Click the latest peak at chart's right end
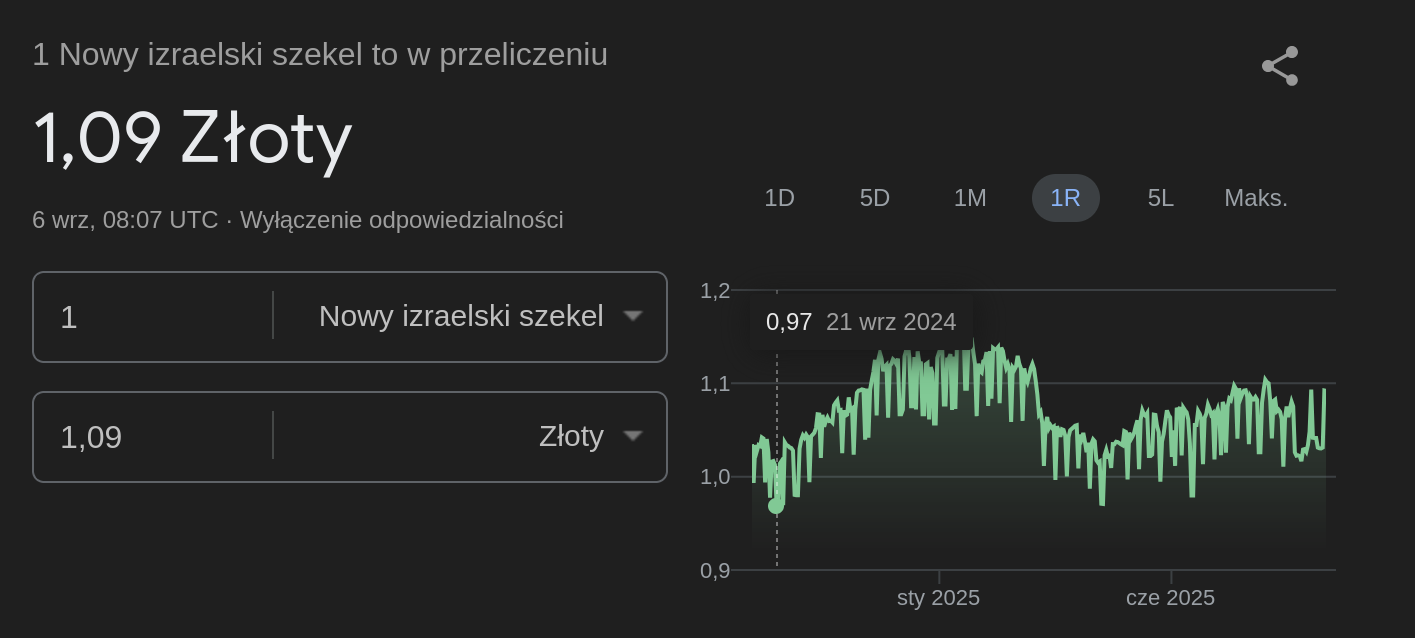This screenshot has height=638, width=1415. (x=1323, y=391)
